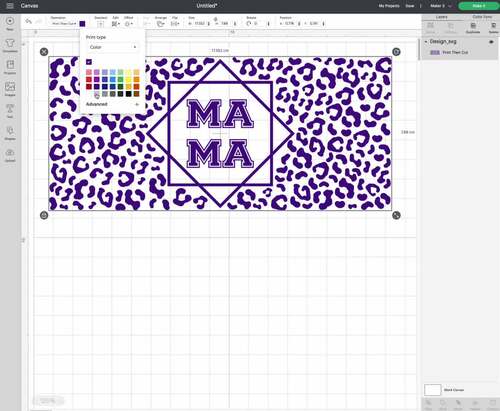Select the current purple material color swatch
This screenshot has width=500, height=411.
(89, 62)
